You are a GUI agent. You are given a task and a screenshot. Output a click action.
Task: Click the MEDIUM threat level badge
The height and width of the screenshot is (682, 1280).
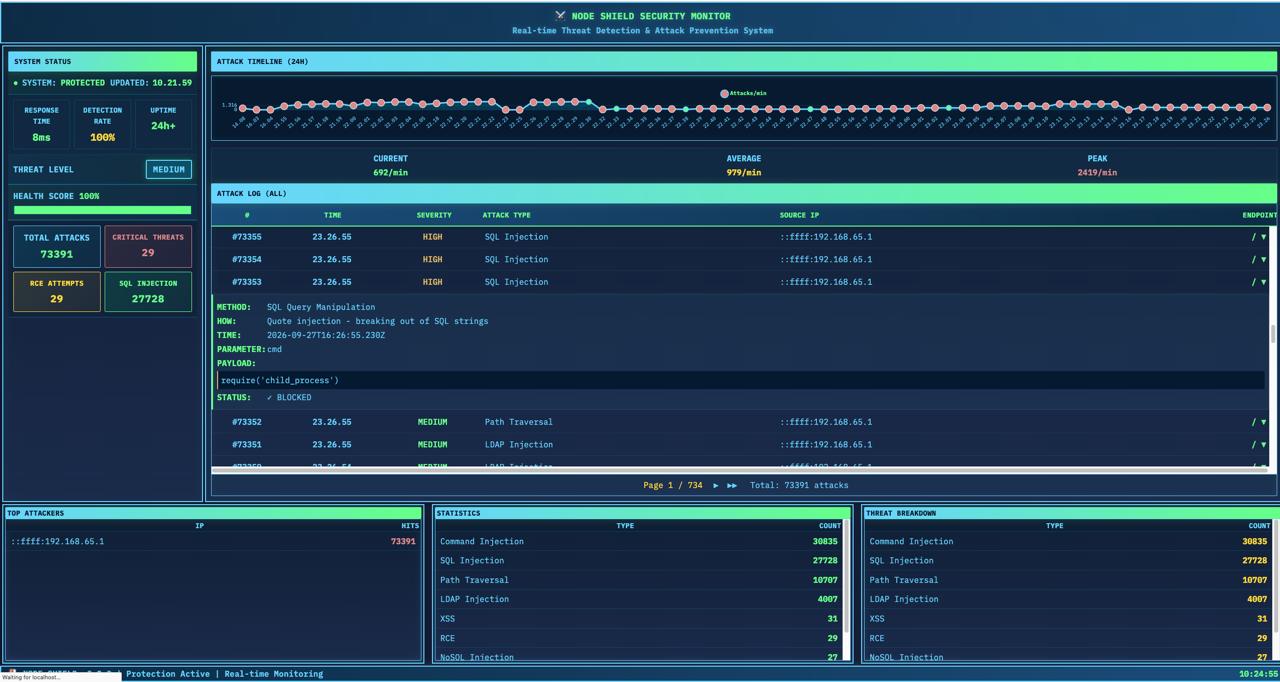[x=168, y=169]
